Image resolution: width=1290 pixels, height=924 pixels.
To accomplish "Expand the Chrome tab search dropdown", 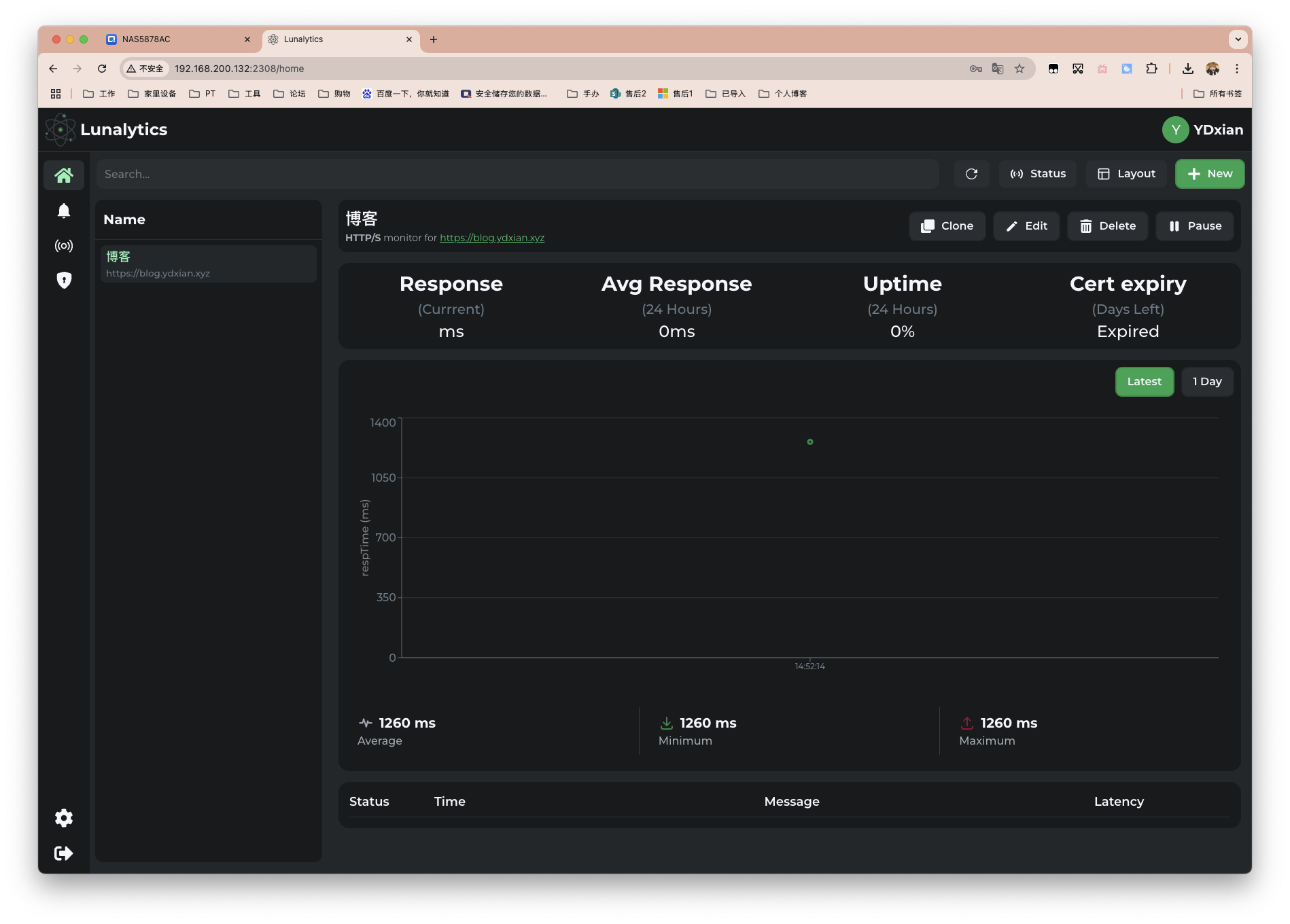I will click(1238, 39).
